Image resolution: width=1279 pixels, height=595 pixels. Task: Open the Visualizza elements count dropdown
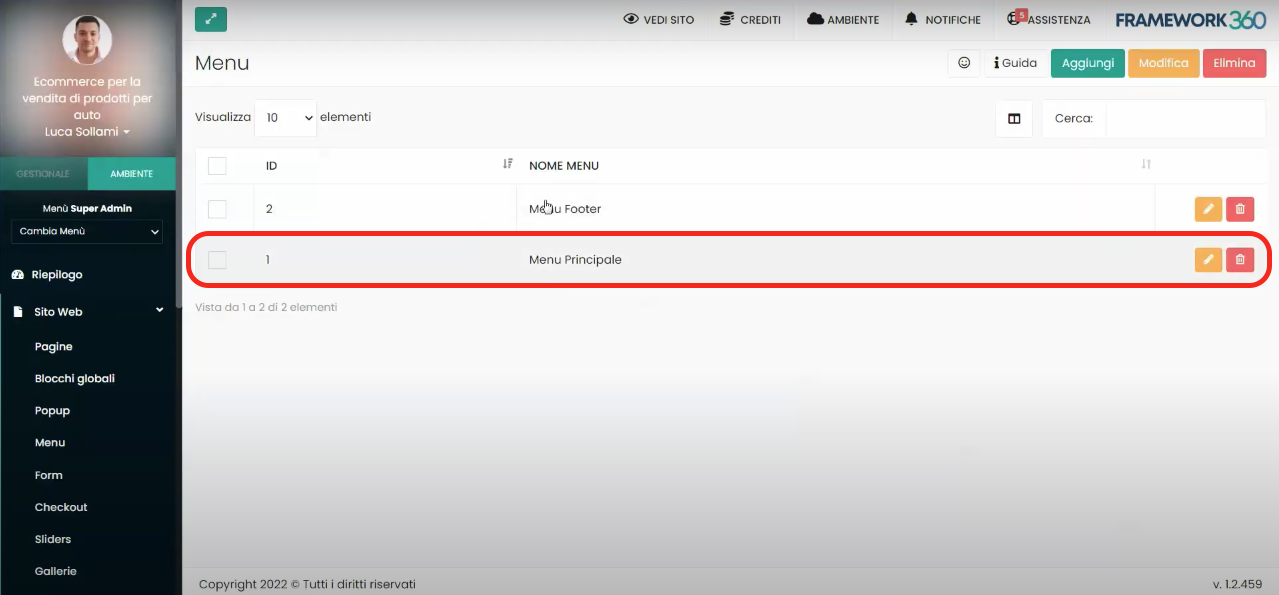[285, 118]
